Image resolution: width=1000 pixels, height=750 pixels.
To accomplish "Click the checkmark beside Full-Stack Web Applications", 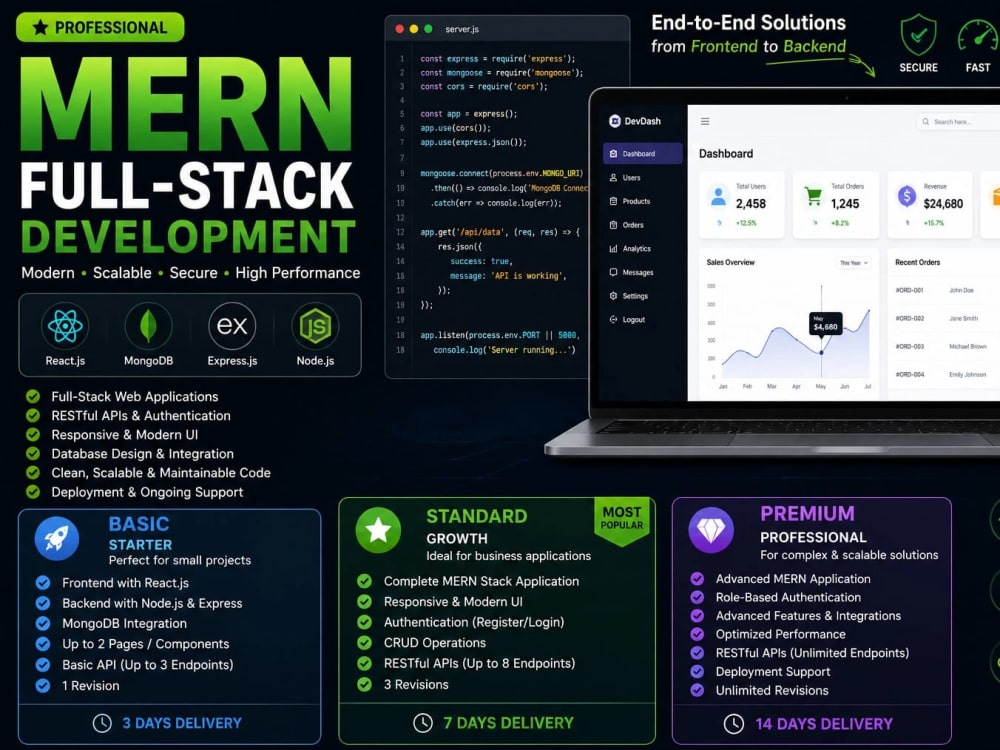I will click(x=33, y=396).
